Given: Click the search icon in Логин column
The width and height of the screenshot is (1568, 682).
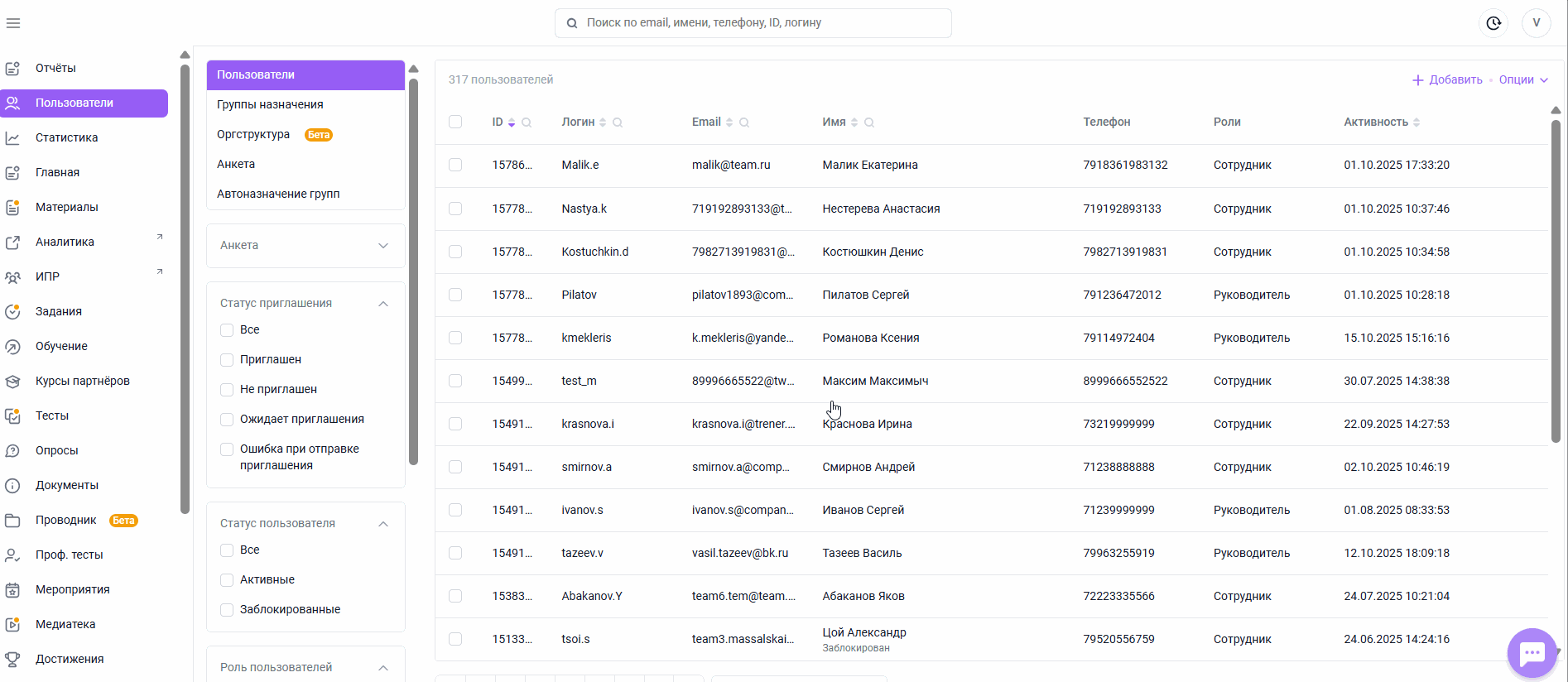Looking at the screenshot, I should (x=618, y=122).
